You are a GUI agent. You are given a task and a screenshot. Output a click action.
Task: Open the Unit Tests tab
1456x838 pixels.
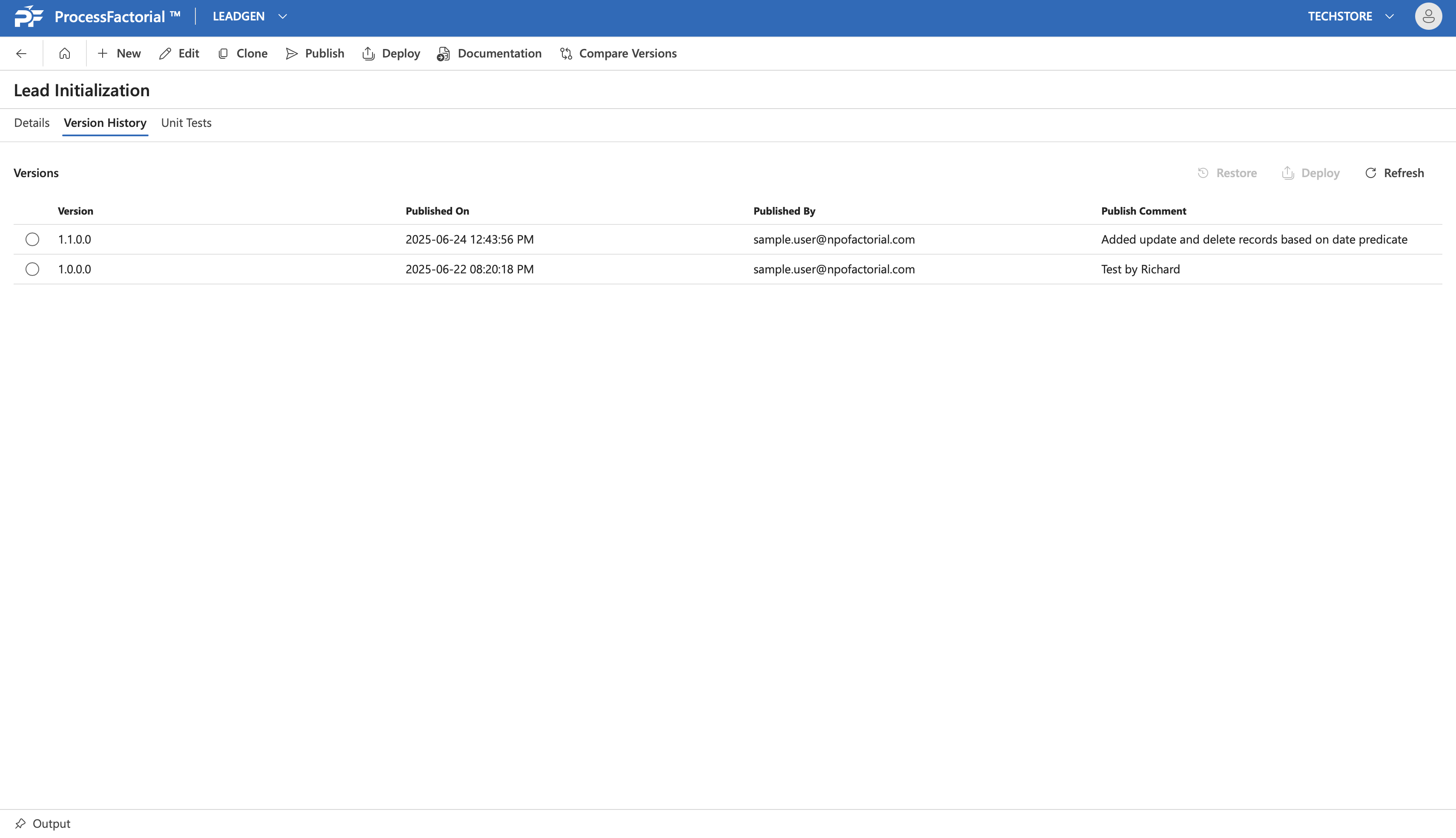pyautogui.click(x=186, y=123)
